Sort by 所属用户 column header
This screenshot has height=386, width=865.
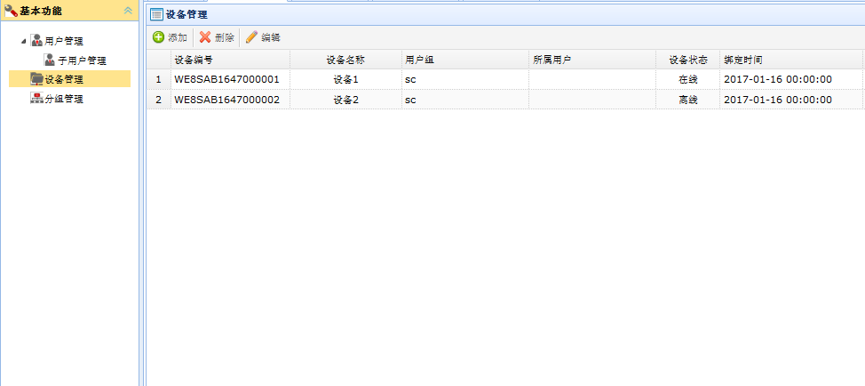pos(592,60)
